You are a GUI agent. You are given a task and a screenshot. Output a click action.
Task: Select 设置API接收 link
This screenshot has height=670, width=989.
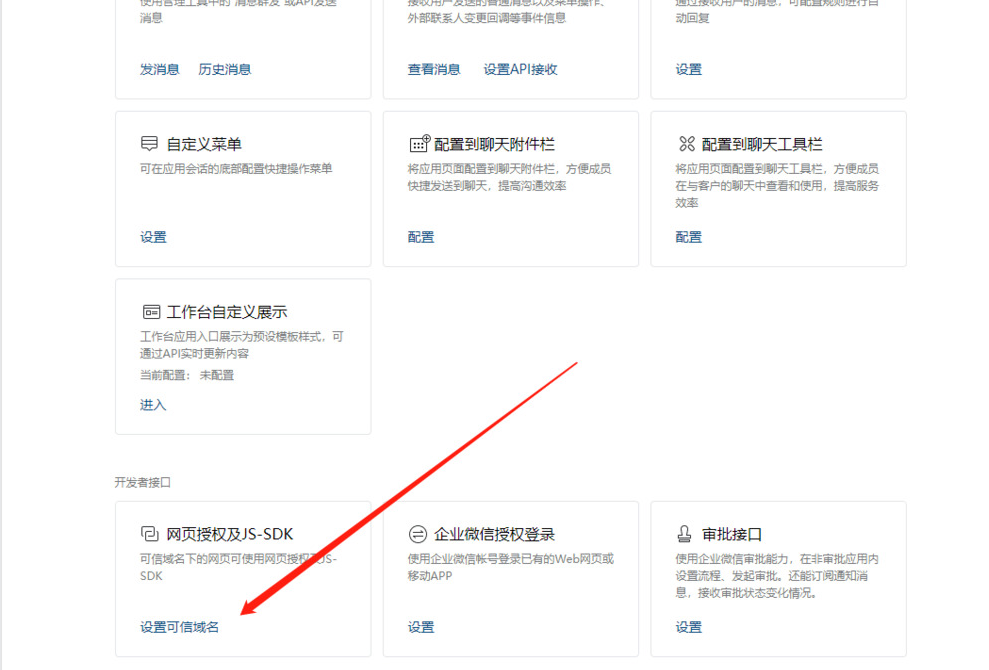(520, 69)
